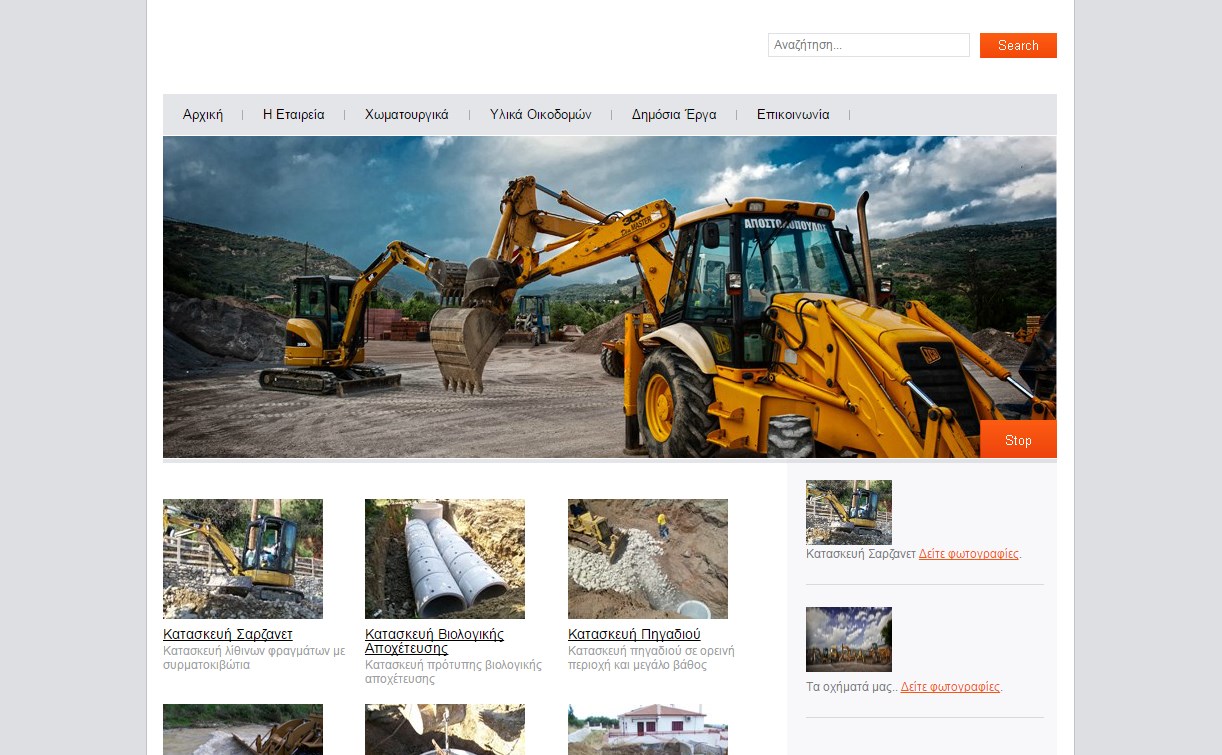Open the Η Εταιρεία menu item
Screen dimensions: 1222x755
coord(294,114)
